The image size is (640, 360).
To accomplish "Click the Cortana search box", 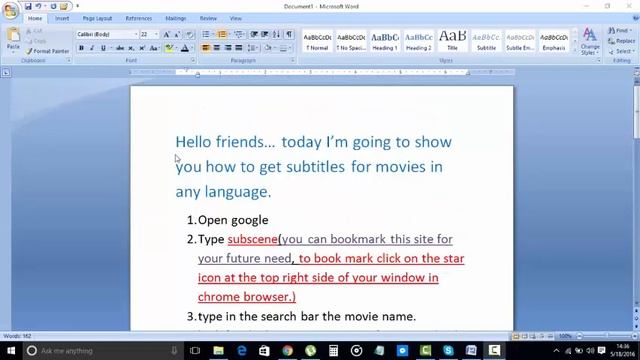I will click(x=104, y=351).
